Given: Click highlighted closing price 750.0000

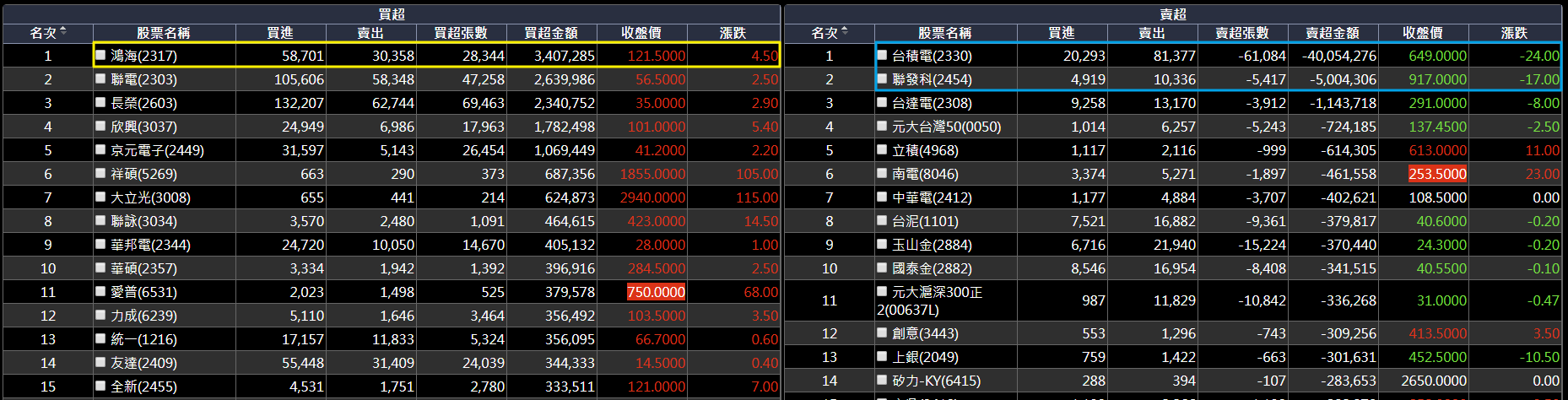Looking at the screenshot, I should [657, 292].
